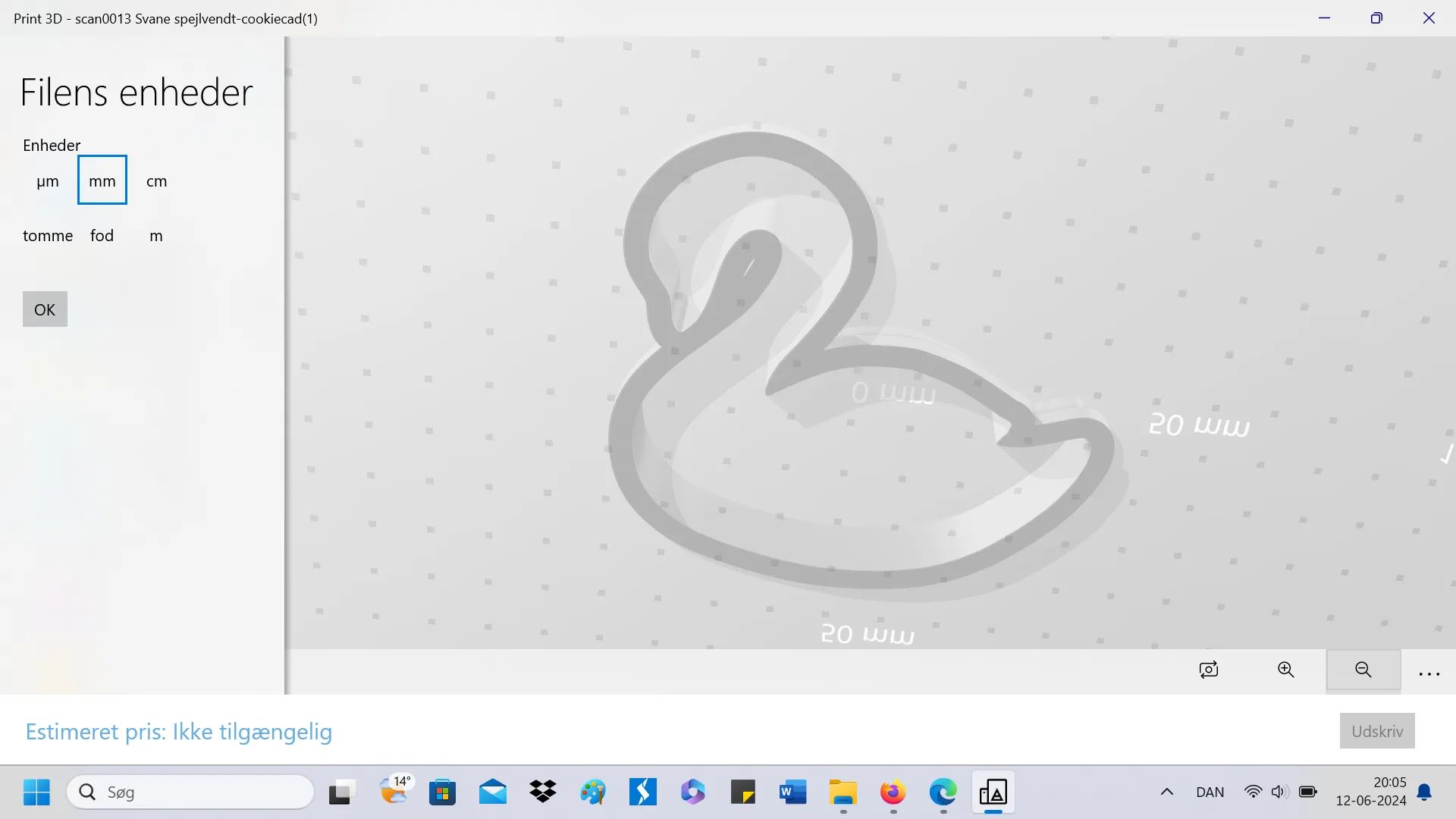
Task: Choose tomme as file unit
Action: [48, 236]
